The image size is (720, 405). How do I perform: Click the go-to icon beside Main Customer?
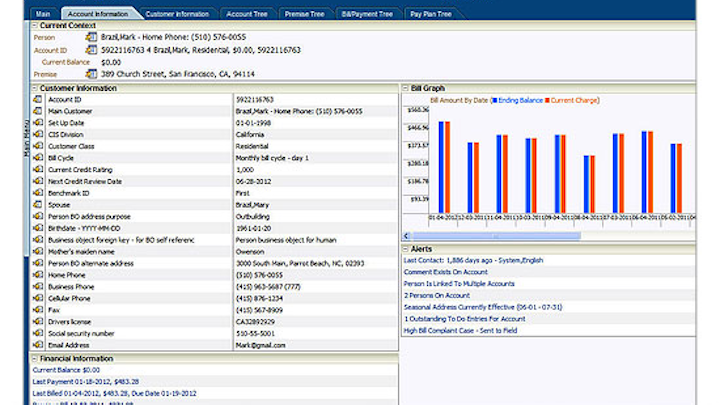[38, 111]
